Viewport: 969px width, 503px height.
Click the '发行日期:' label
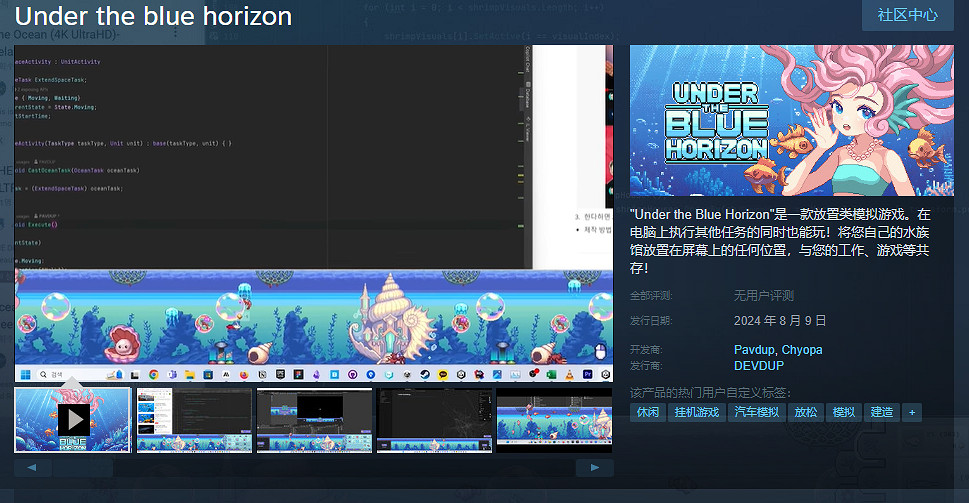(x=651, y=321)
